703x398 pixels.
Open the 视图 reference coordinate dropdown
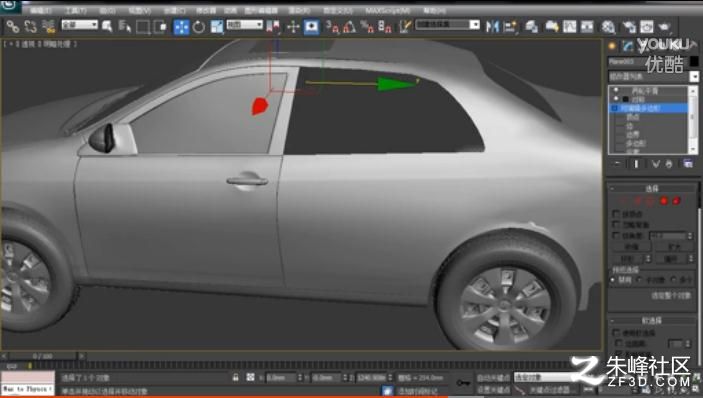(244, 25)
